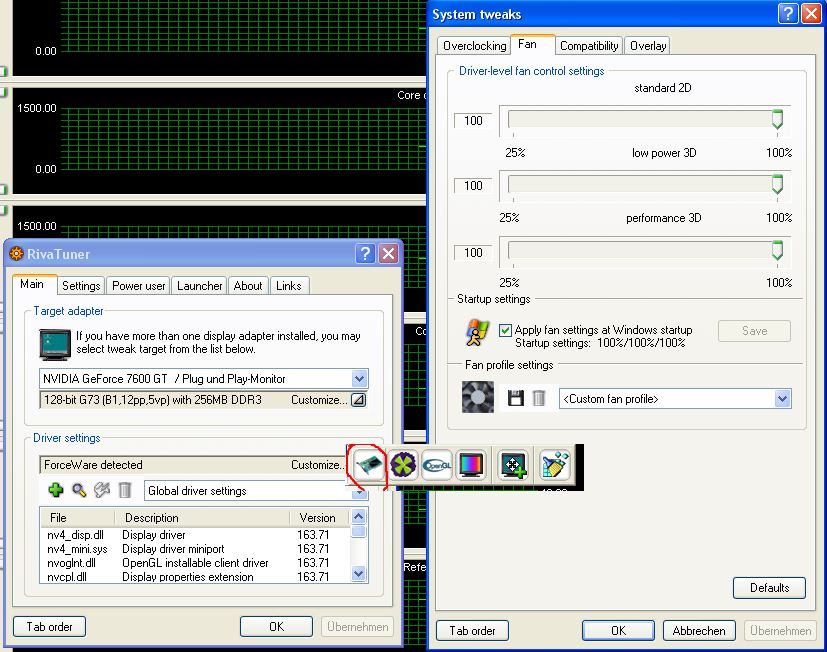The image size is (827, 652).
Task: Open the About tab in RivaTuner
Action: pyautogui.click(x=248, y=286)
